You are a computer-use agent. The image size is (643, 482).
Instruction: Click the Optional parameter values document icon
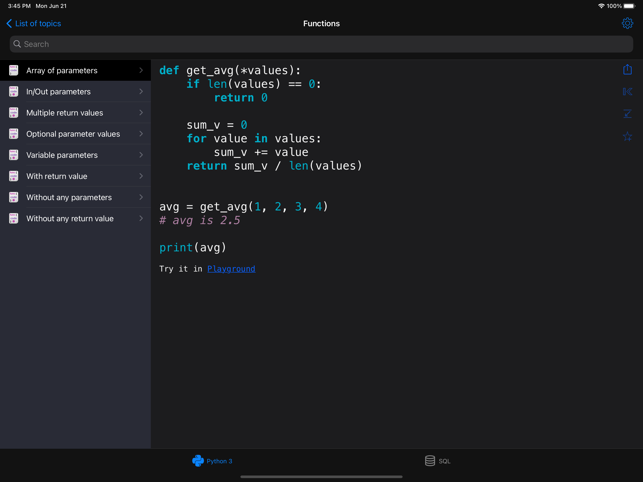[14, 134]
